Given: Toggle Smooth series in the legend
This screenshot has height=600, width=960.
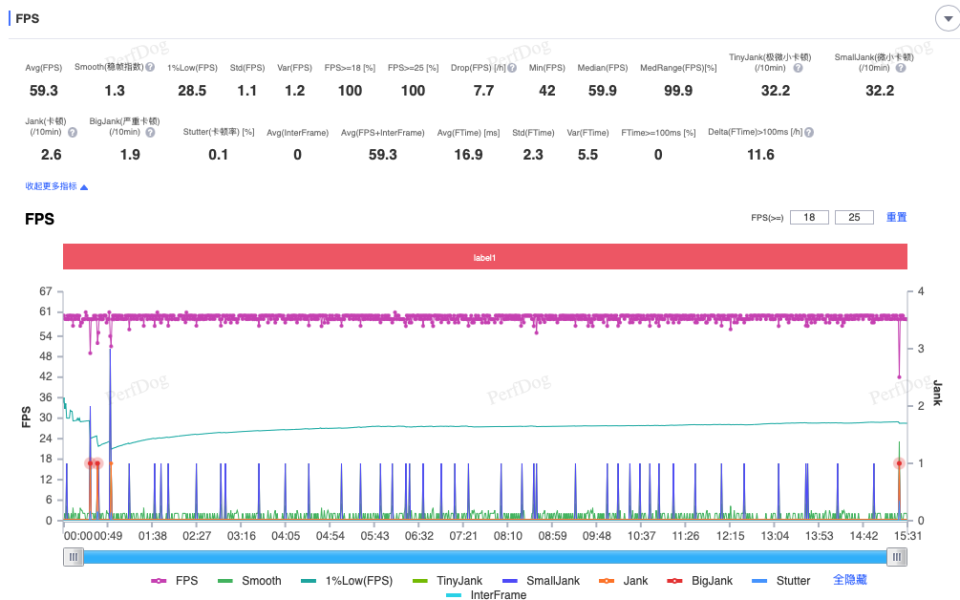Looking at the screenshot, I should pyautogui.click(x=250, y=580).
